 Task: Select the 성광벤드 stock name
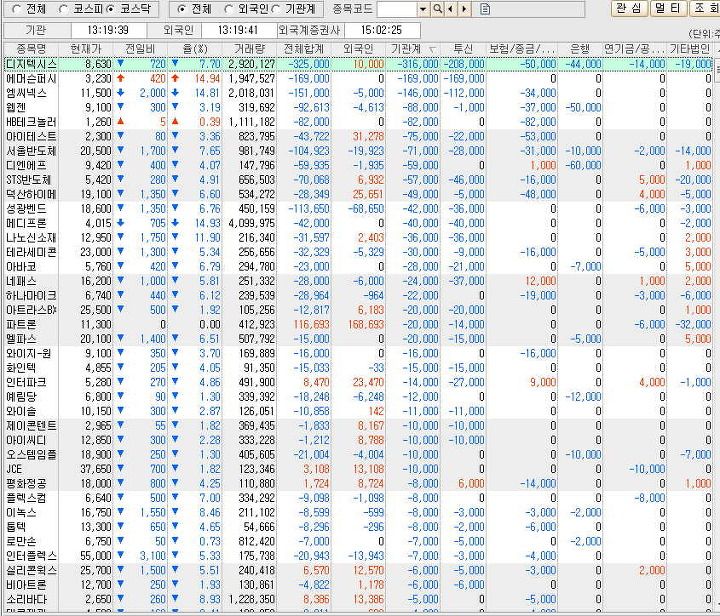(x=26, y=208)
